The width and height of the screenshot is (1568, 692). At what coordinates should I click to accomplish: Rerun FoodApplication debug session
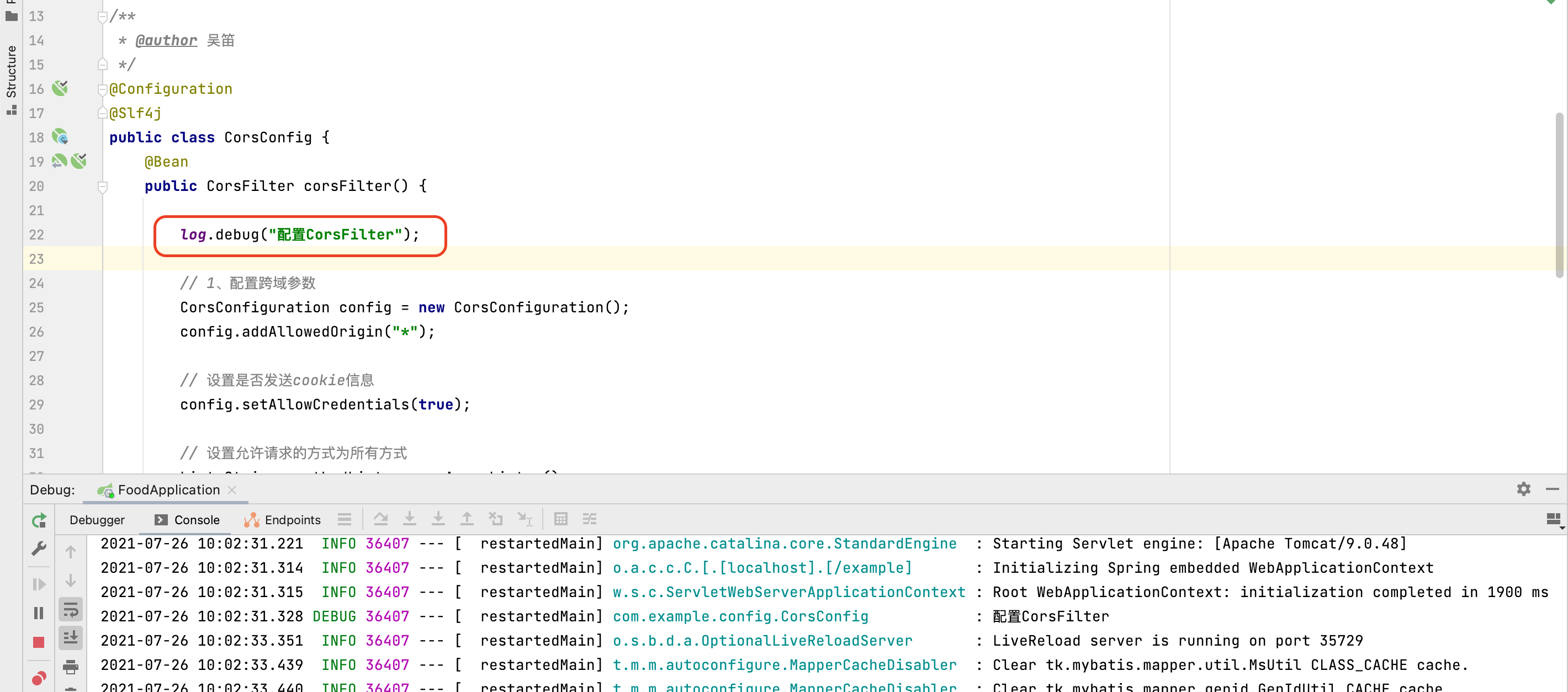pos(39,520)
